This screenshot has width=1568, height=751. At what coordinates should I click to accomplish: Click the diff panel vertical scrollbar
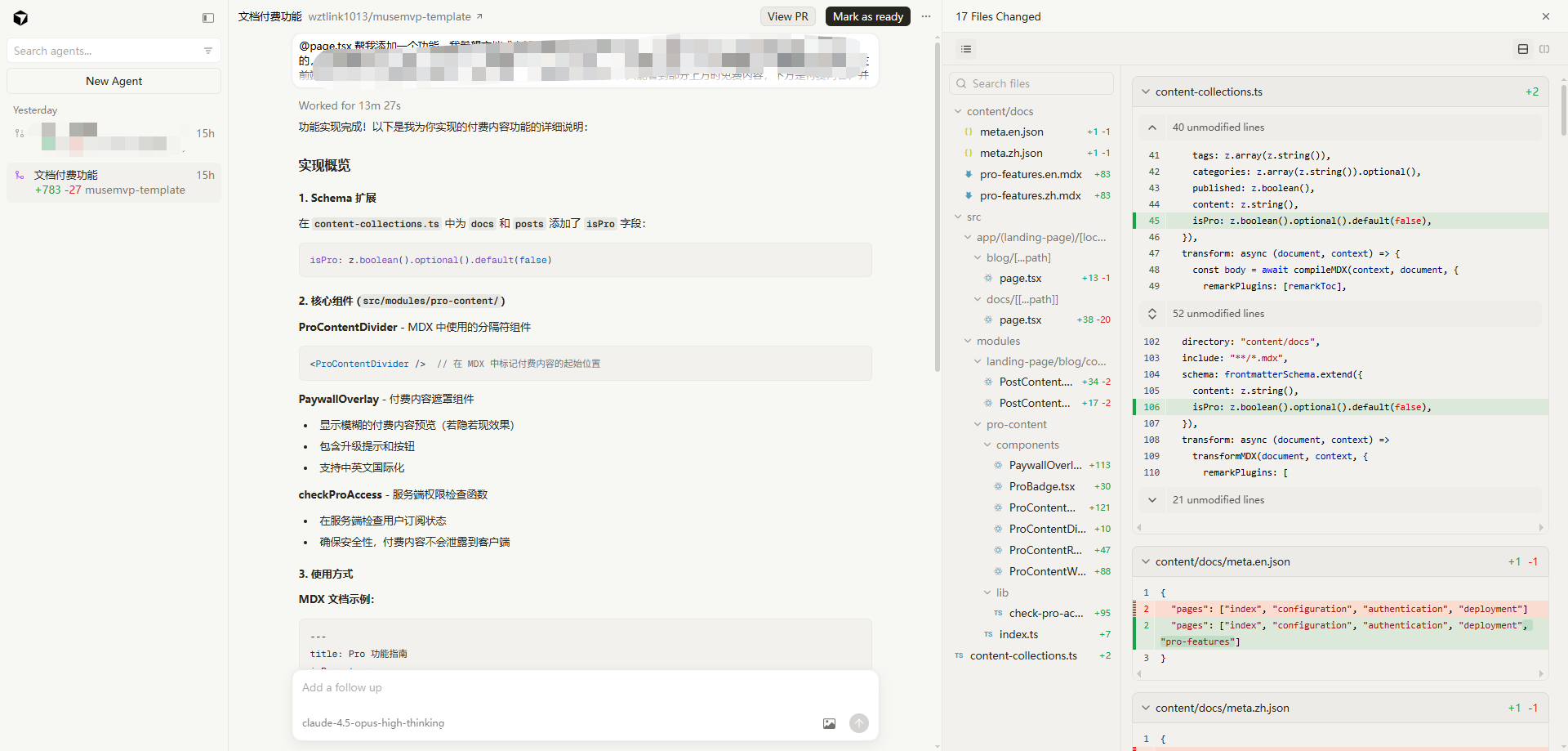(1563, 109)
